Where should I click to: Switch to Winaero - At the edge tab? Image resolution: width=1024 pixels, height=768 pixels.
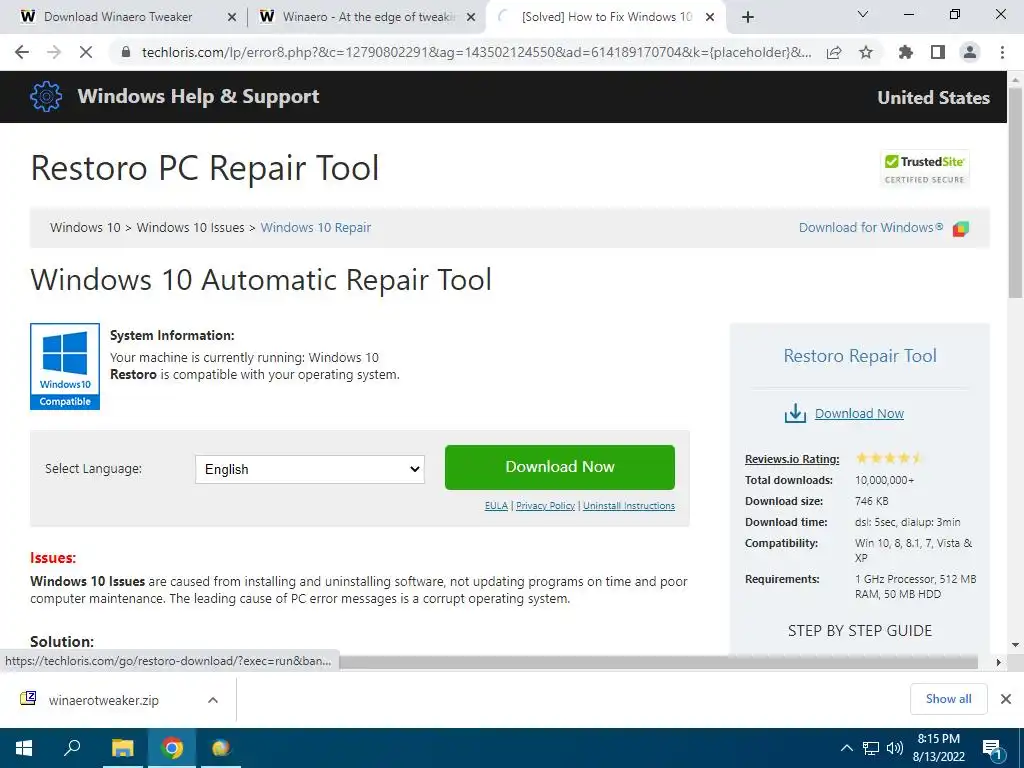pos(368,17)
